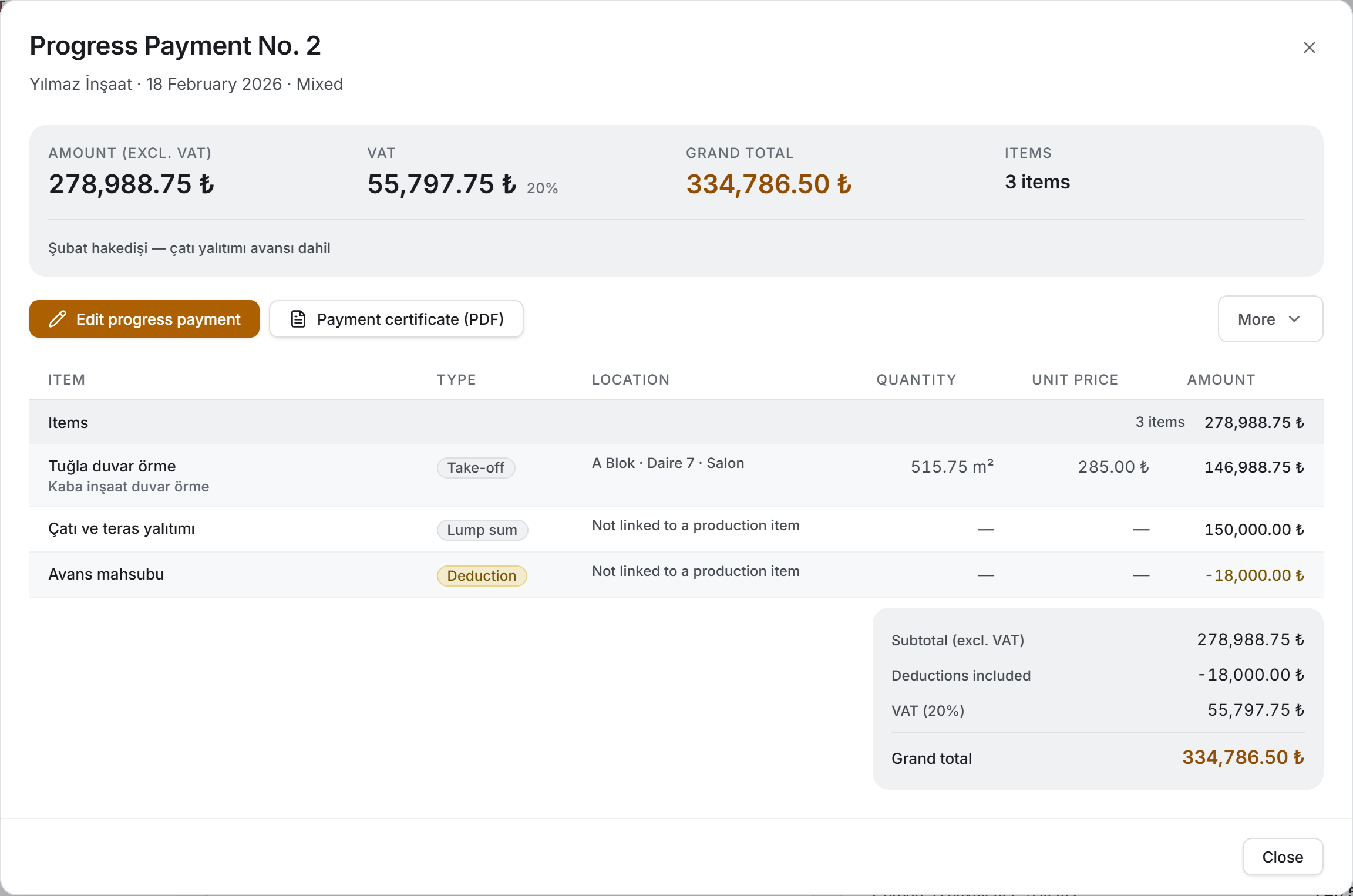The image size is (1353, 896).
Task: Select the UNIT PRICE column header
Action: pyautogui.click(x=1075, y=380)
